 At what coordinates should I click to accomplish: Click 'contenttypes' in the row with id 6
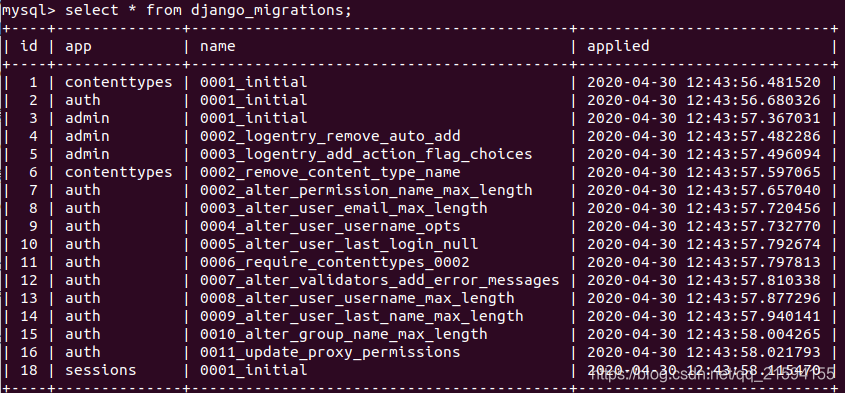tap(119, 173)
